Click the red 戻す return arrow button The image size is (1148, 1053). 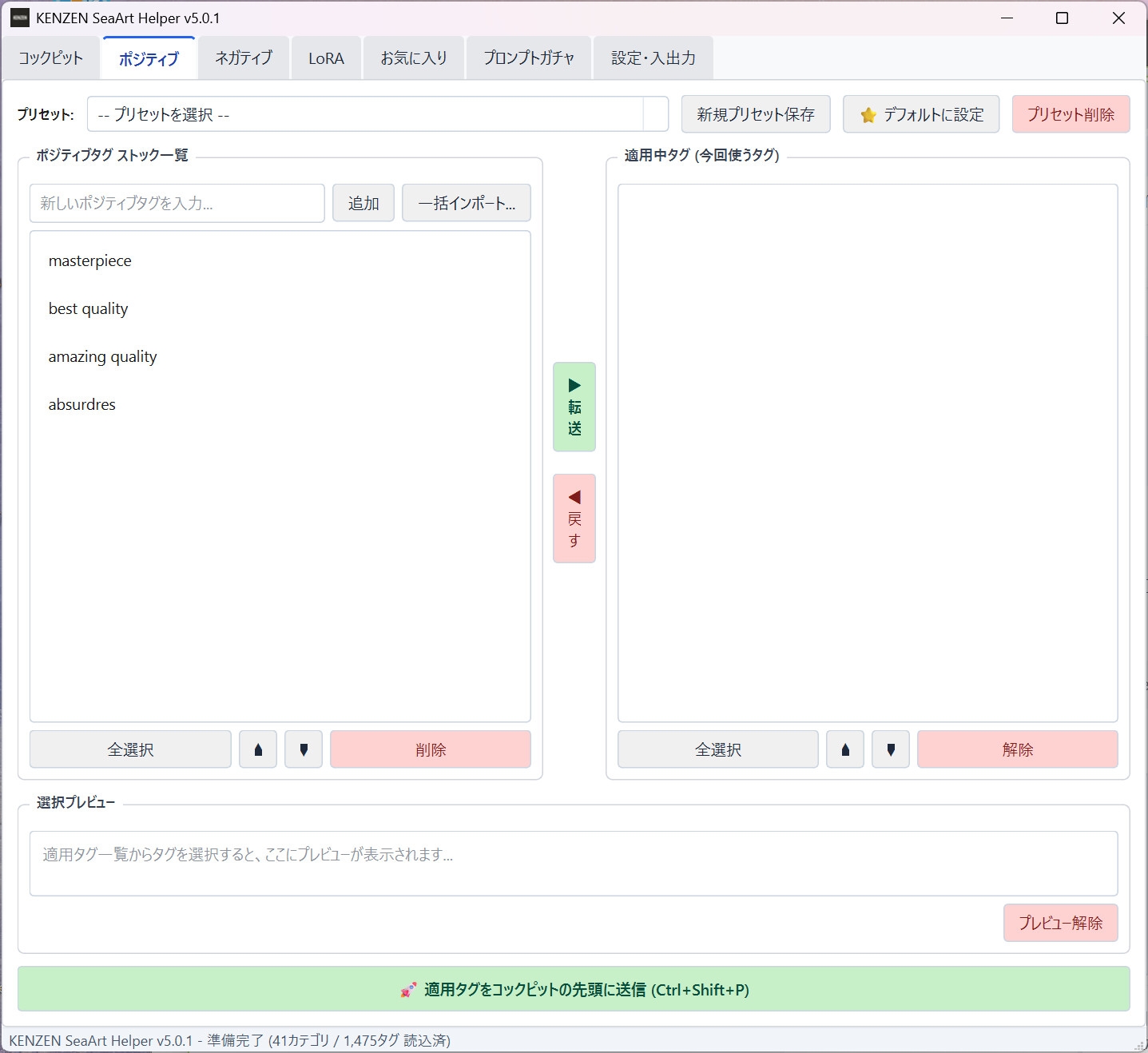tap(574, 519)
